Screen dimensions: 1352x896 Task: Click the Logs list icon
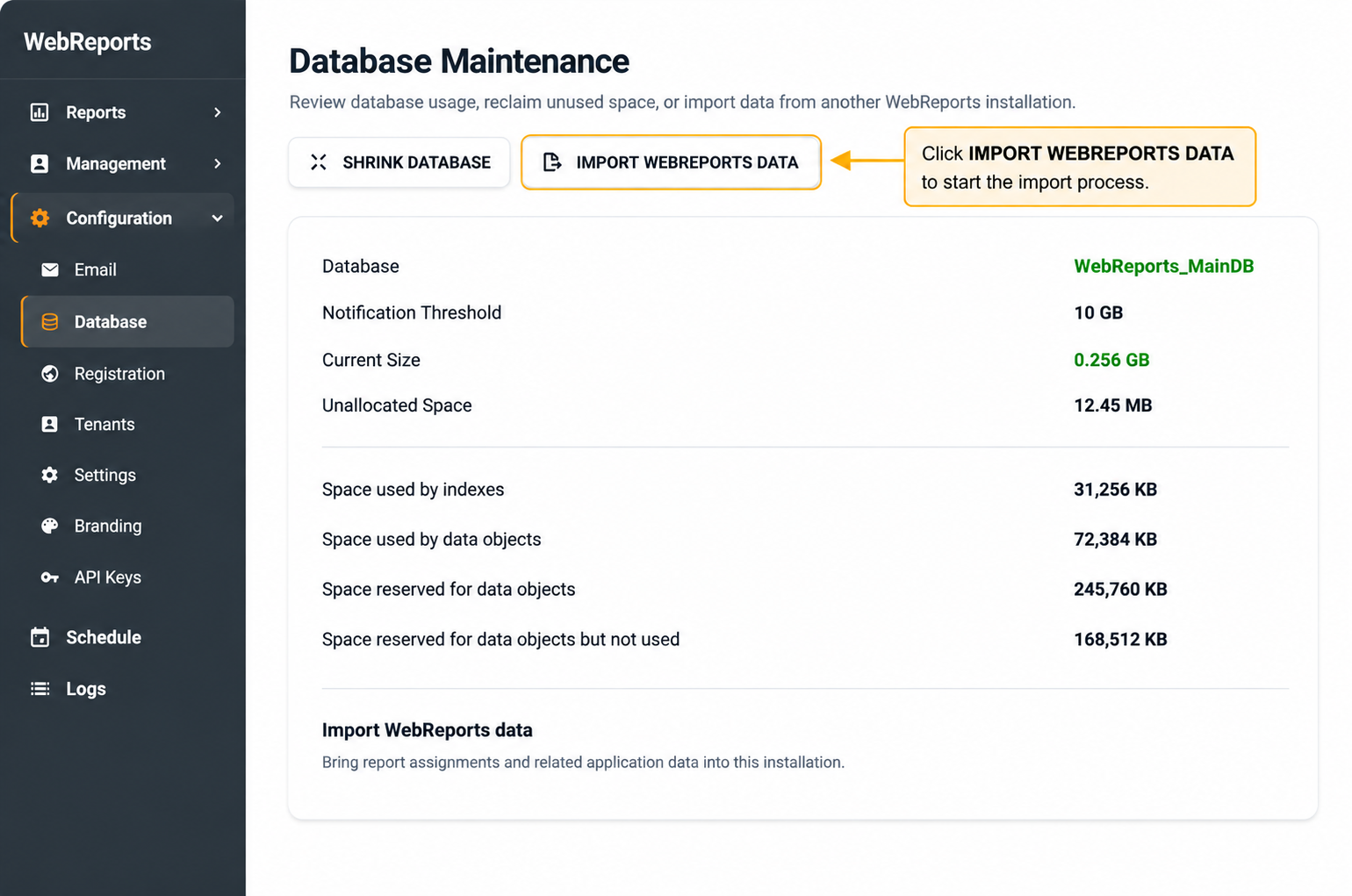tap(40, 689)
